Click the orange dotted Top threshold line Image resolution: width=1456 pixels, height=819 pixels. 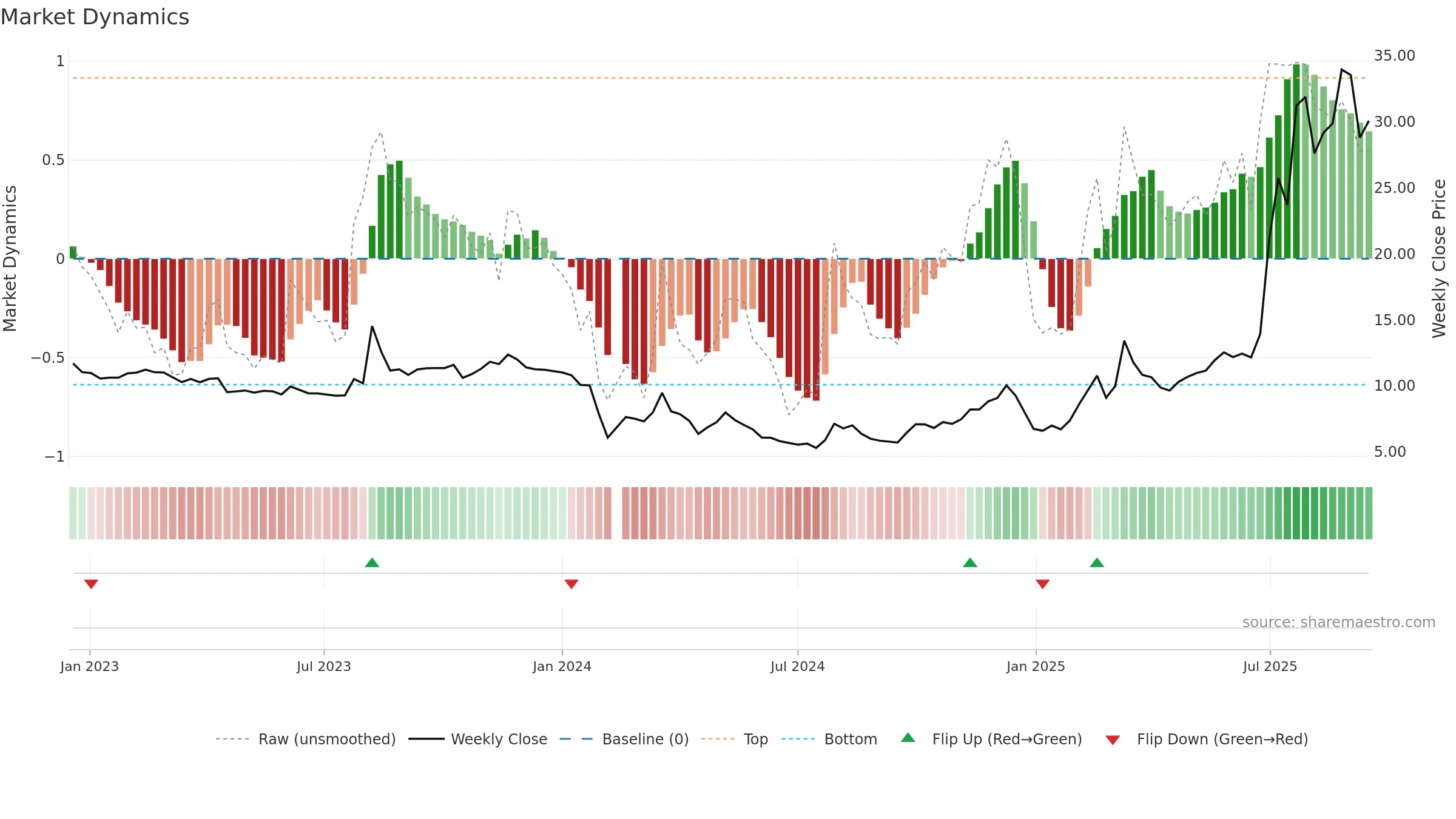tap(719, 78)
